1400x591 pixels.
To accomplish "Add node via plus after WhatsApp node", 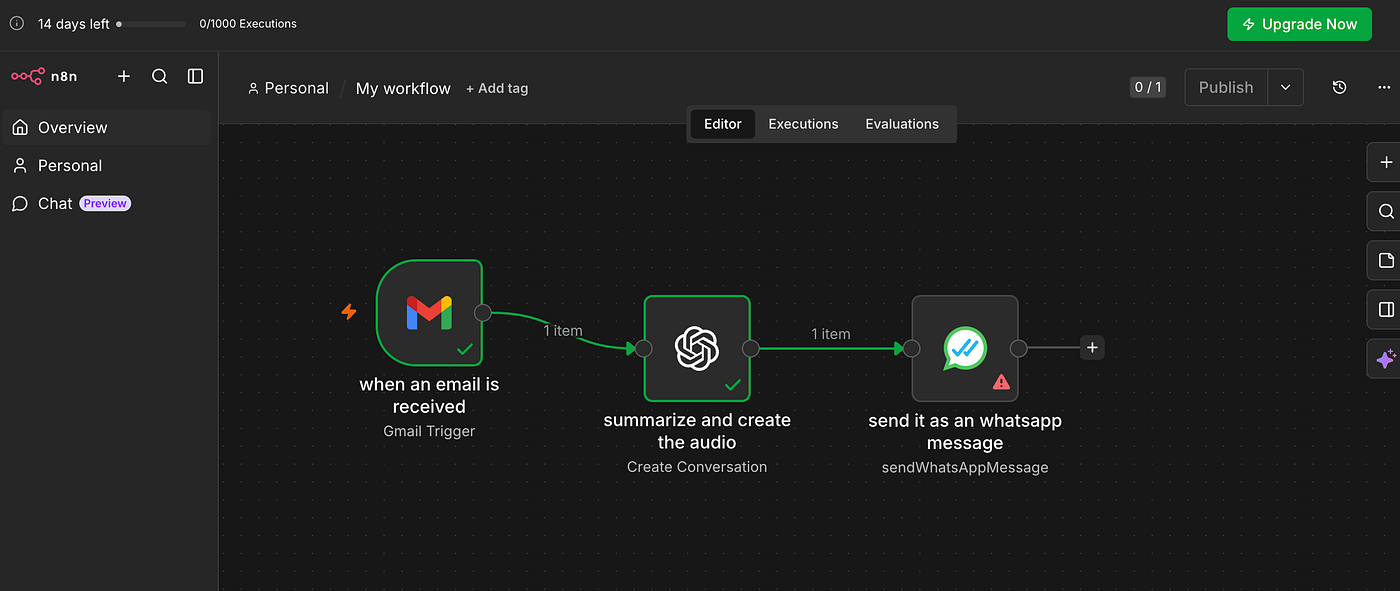I will tap(1092, 348).
